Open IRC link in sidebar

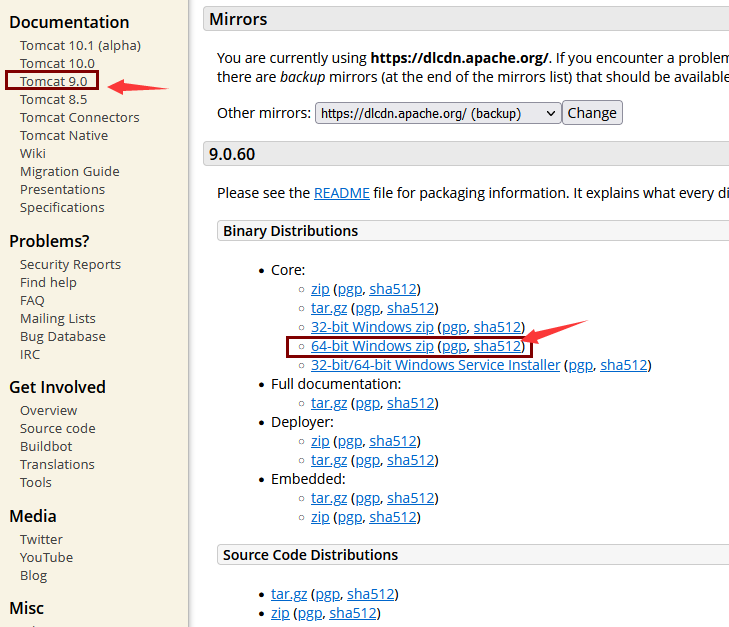coord(30,355)
